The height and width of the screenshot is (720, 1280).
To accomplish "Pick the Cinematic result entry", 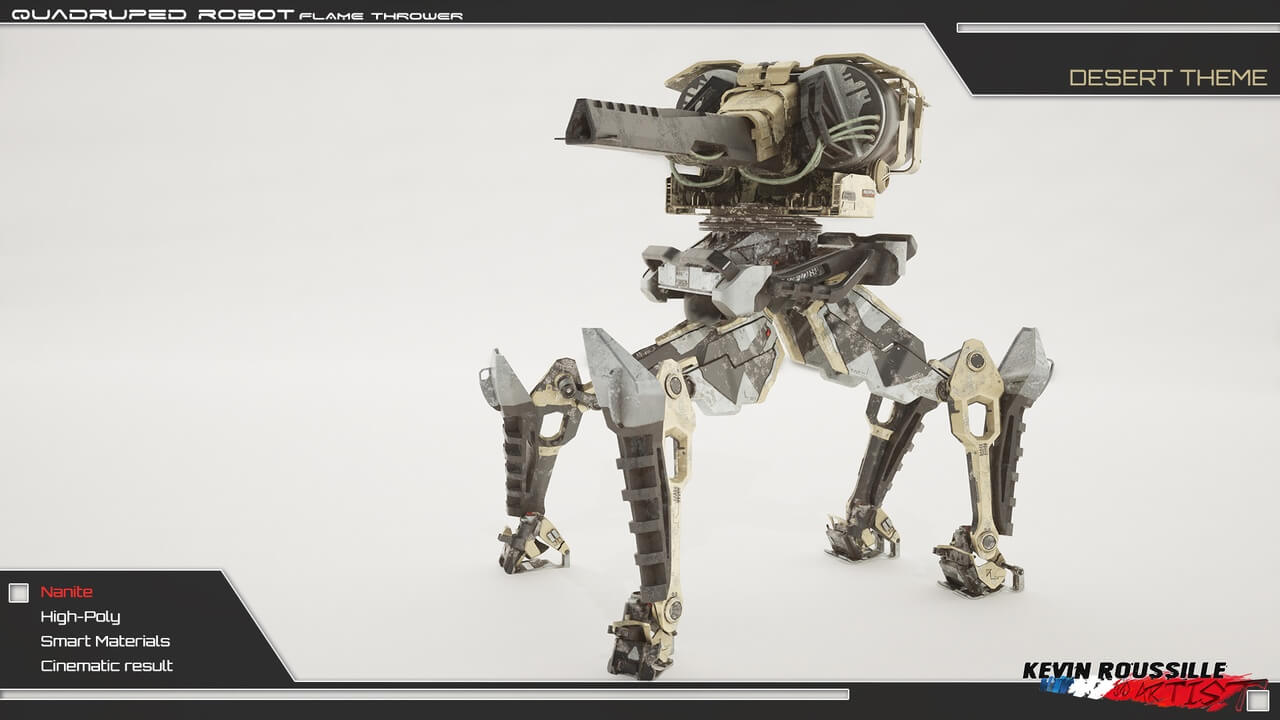I will click(x=107, y=666).
